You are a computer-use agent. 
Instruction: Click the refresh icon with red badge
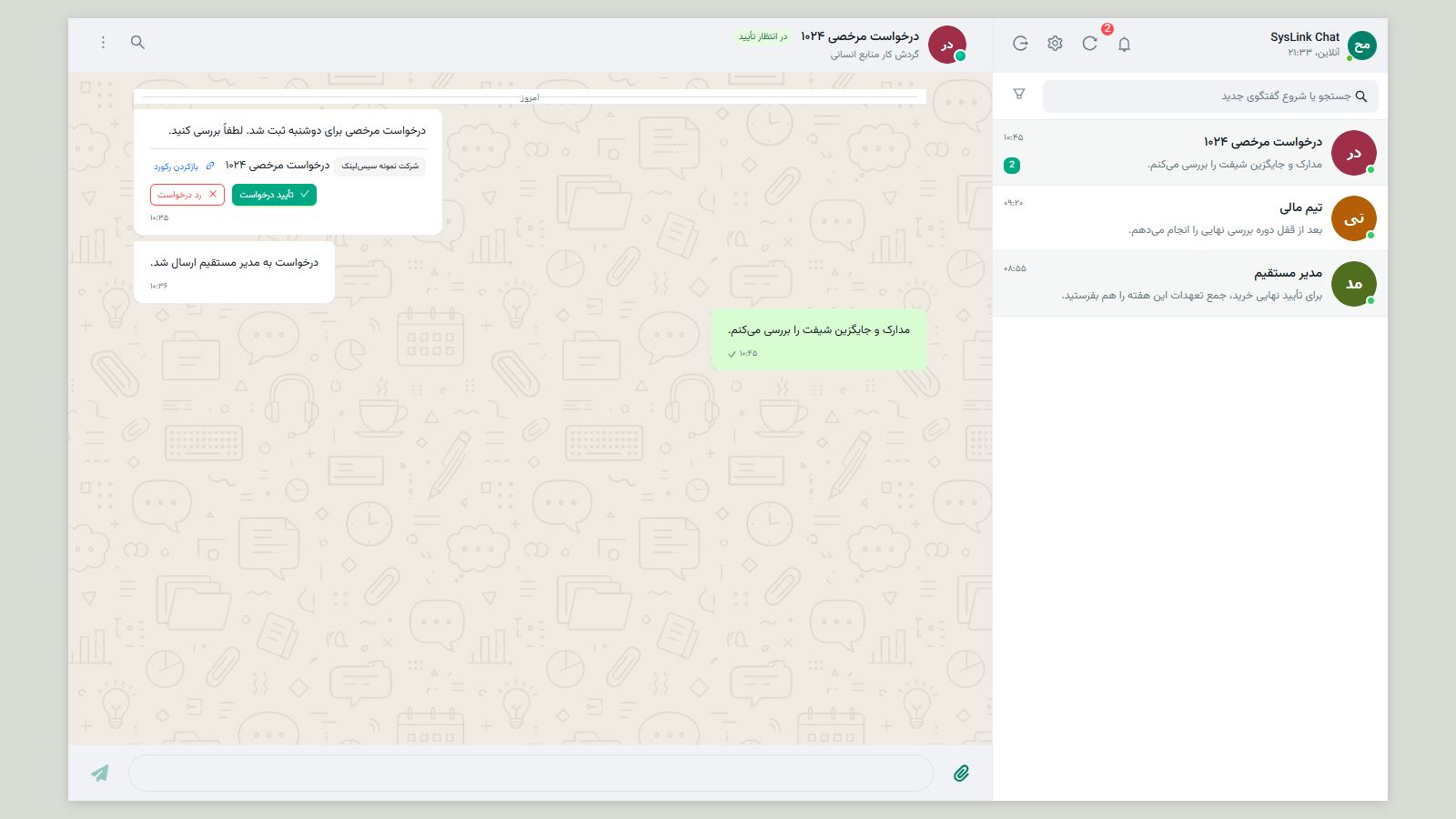coord(1089,44)
